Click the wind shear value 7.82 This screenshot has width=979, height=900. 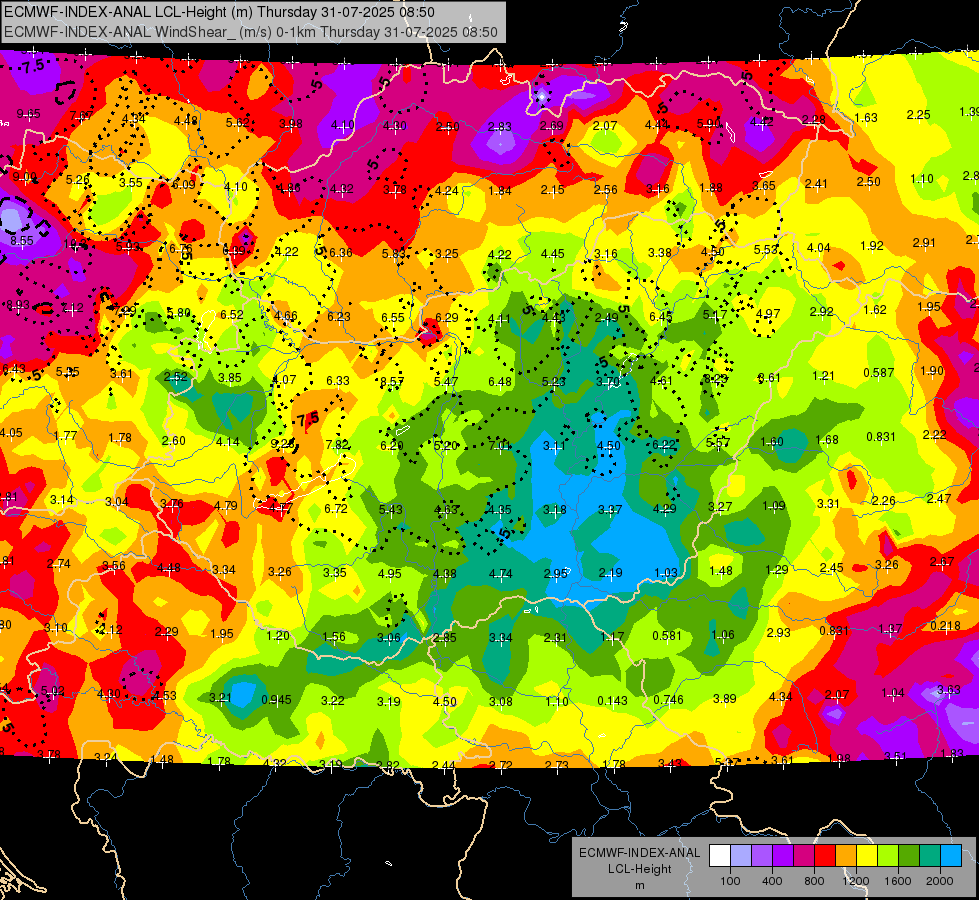click(x=337, y=445)
